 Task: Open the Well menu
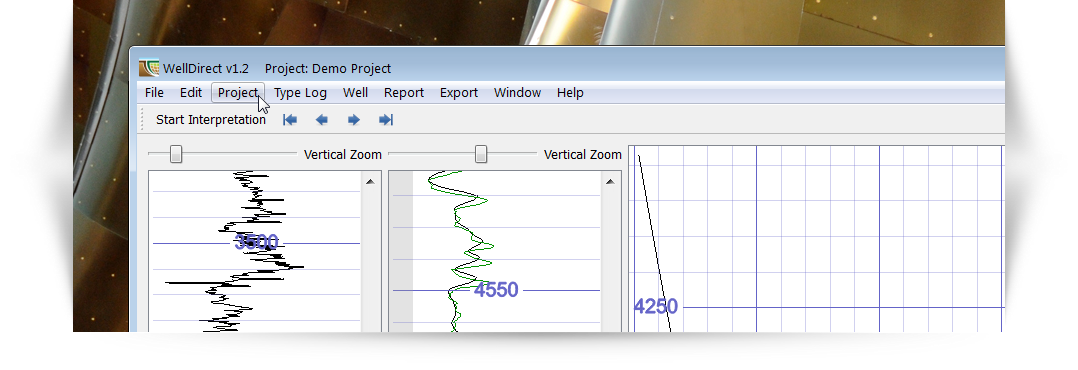coord(355,93)
